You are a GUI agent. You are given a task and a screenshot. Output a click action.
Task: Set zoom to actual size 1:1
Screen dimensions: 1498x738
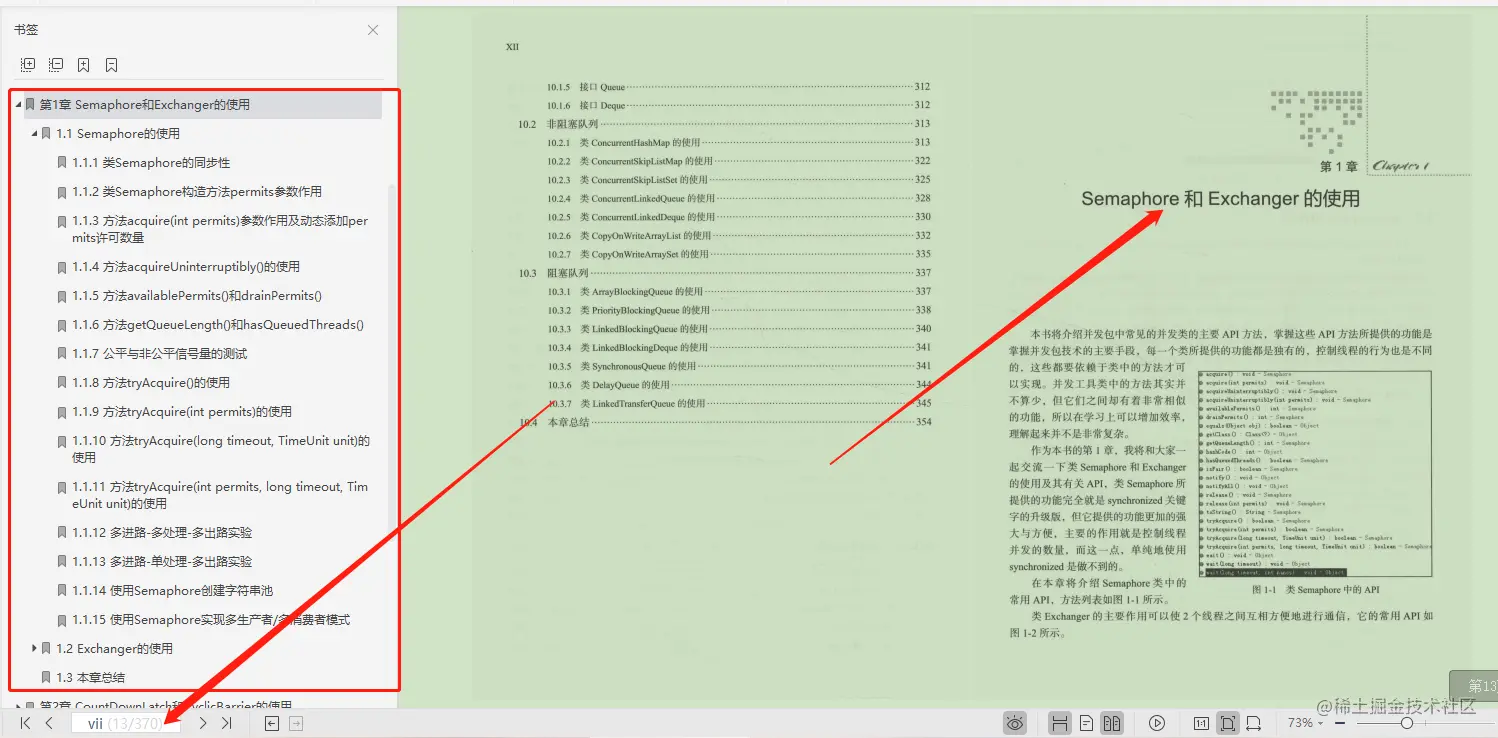click(x=1201, y=723)
